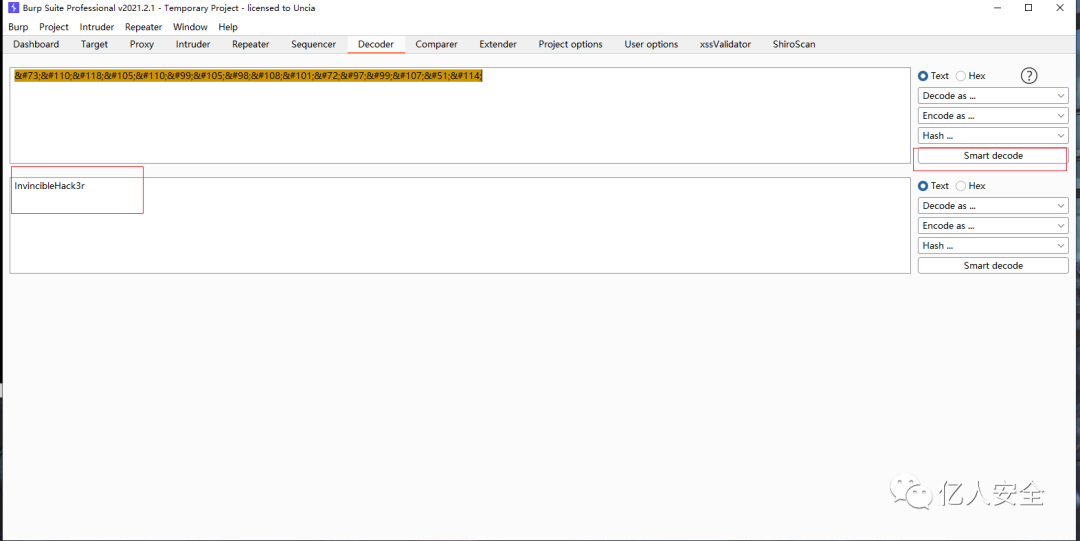Switch to the Sequencer tab
1080x541 pixels.
(313, 44)
